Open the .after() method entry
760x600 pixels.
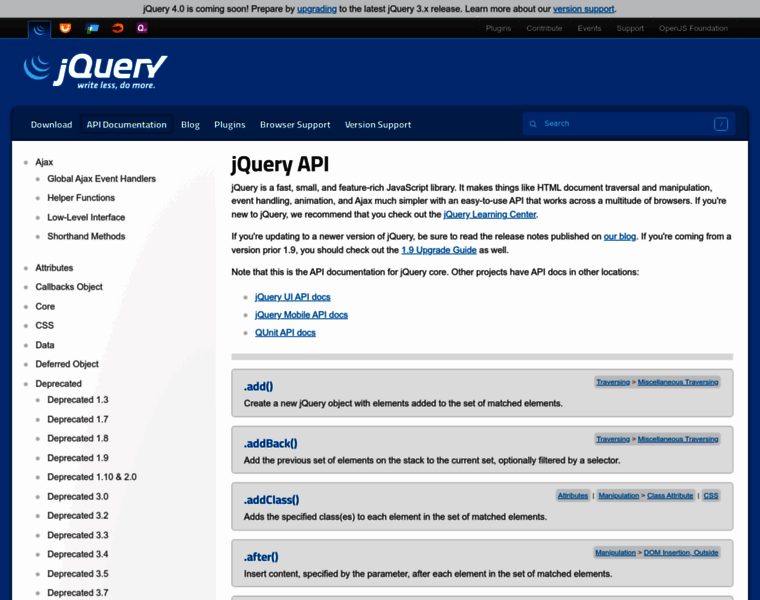coord(261,557)
